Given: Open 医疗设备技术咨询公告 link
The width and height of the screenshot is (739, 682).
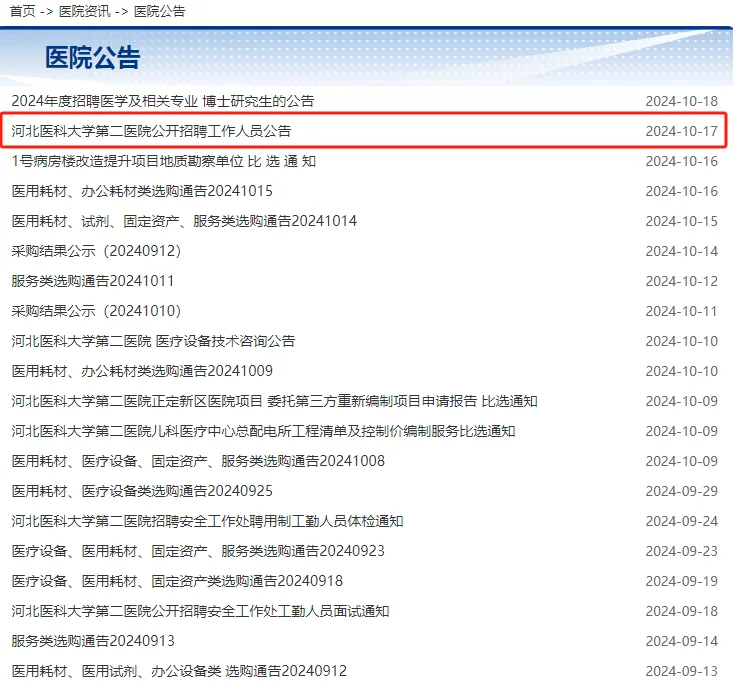Looking at the screenshot, I should click(153, 341).
